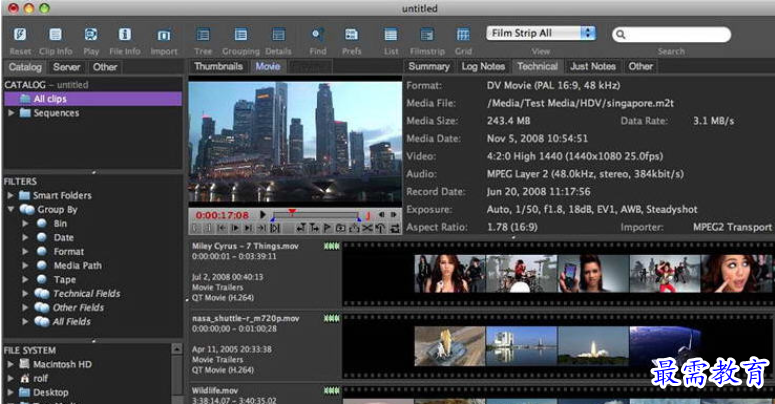
Task: Open the Film Strip All view dropdown
Action: 541,33
